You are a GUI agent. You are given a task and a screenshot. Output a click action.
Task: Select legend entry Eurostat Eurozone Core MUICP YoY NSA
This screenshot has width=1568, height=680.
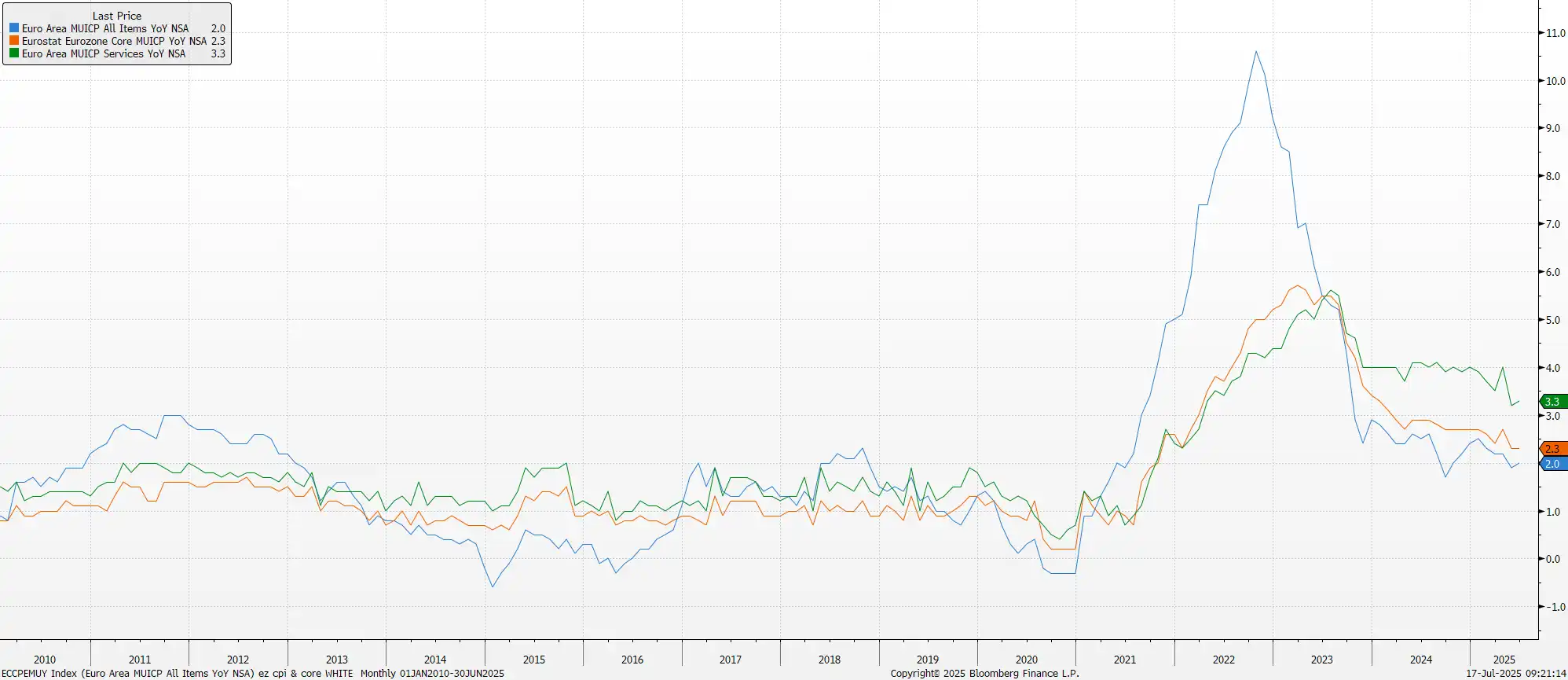tap(115, 41)
